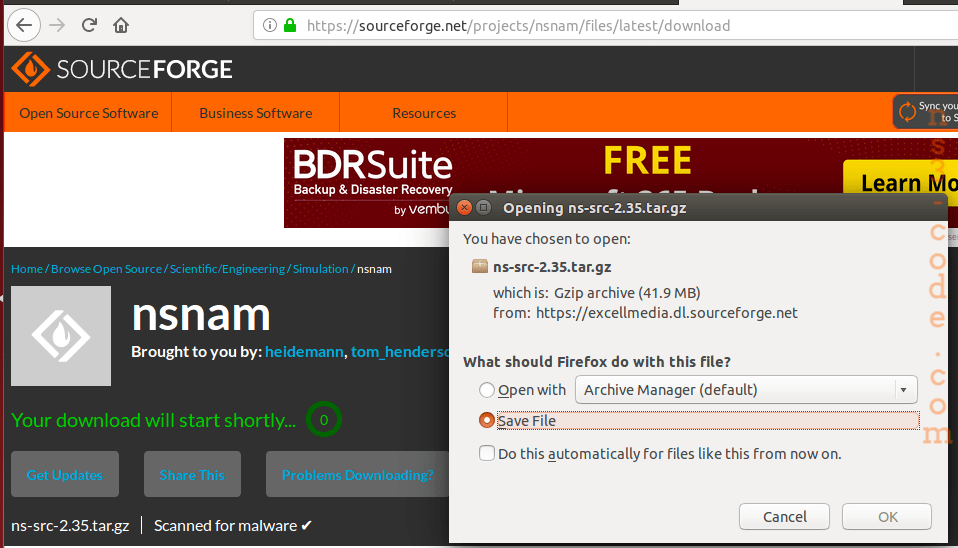Open the Simulation breadcrumb link
Image resolution: width=958 pixels, height=548 pixels.
(320, 269)
